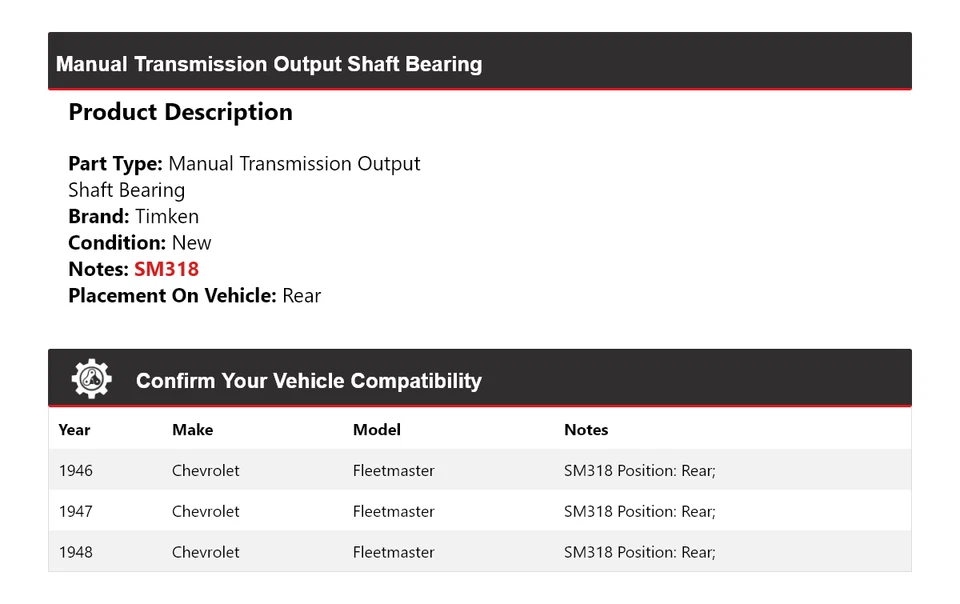Click the Condition: New line

click(139, 243)
